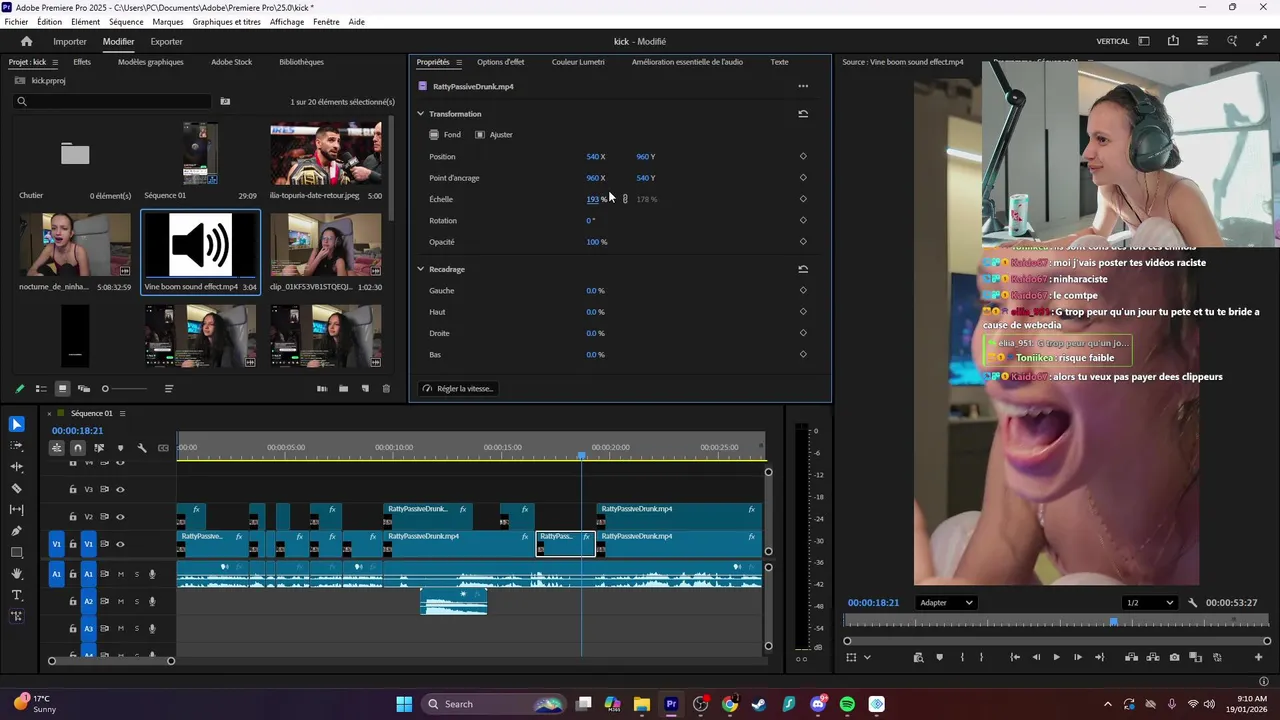Delete selected item with trash icon
Viewport: 1280px width, 720px height.
click(386, 389)
